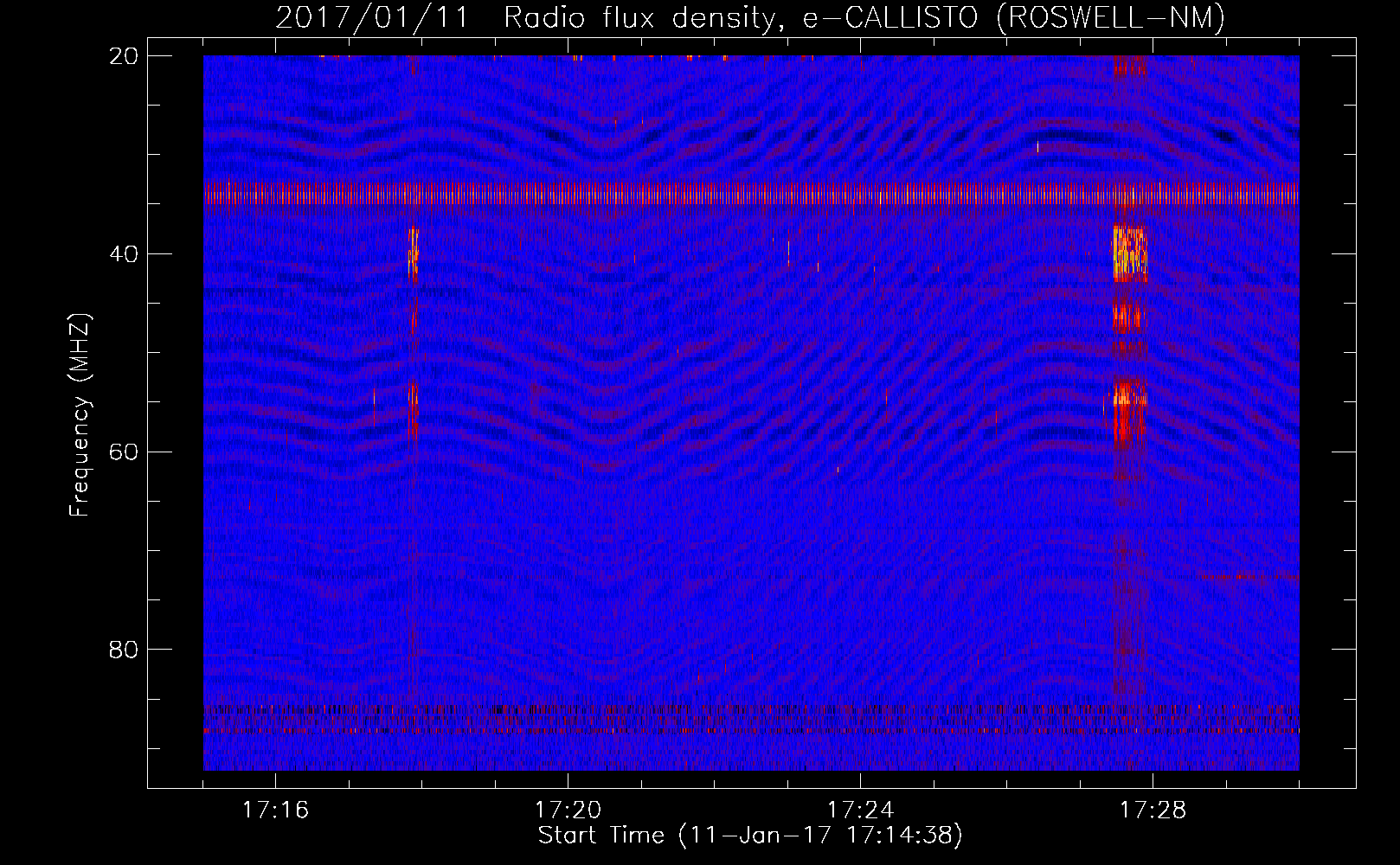
Task: Click the plot title mentioning e-CALLISTO (ROSWELL-NM)
Action: [x=750, y=17]
